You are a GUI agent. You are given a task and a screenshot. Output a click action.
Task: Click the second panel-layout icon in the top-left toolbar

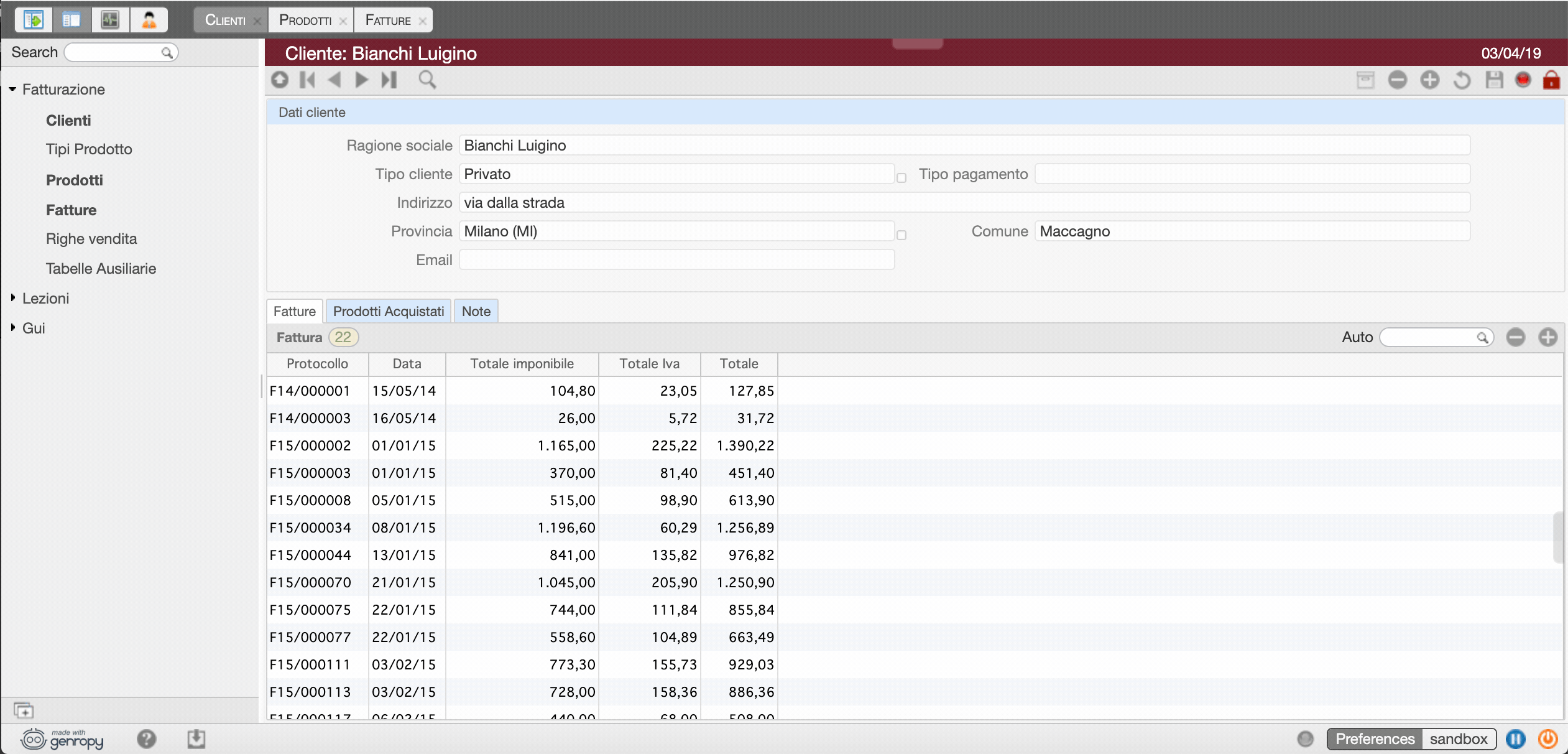click(x=71, y=20)
